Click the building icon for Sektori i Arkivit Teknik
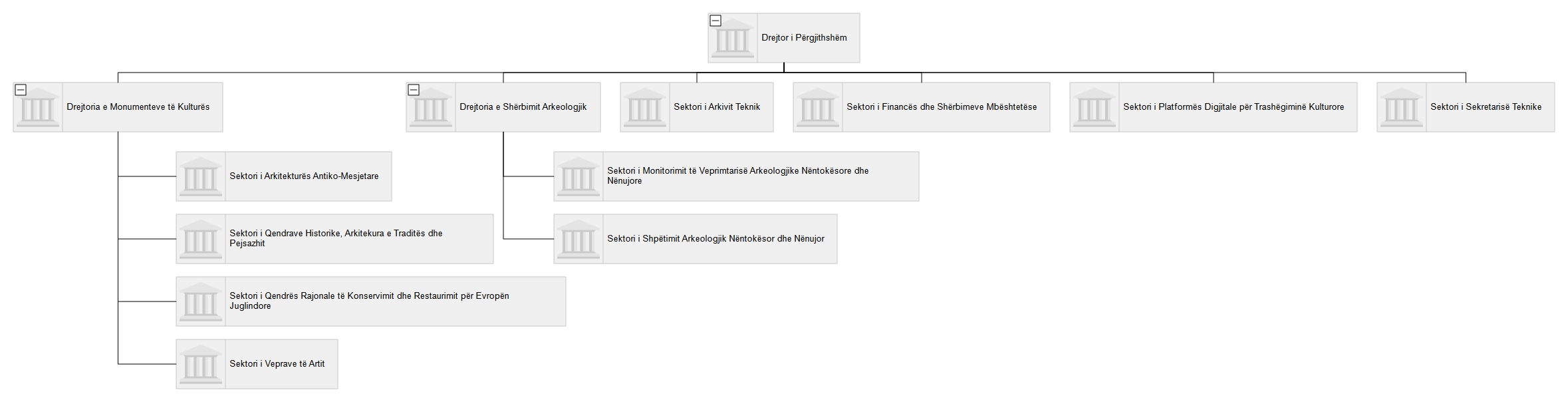This screenshot has height=402, width=1568. (x=644, y=107)
